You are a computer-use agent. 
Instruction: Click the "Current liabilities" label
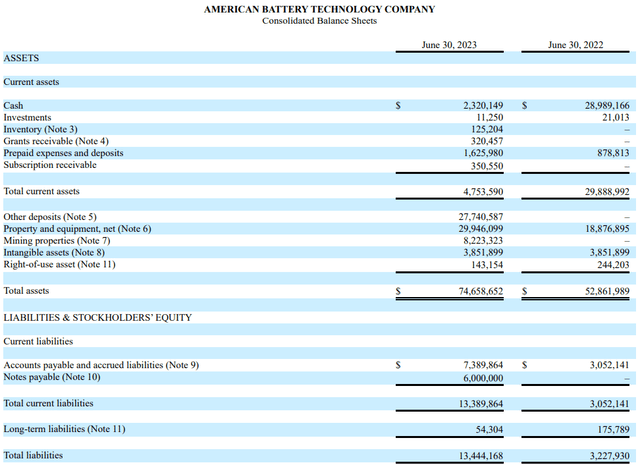point(38,341)
